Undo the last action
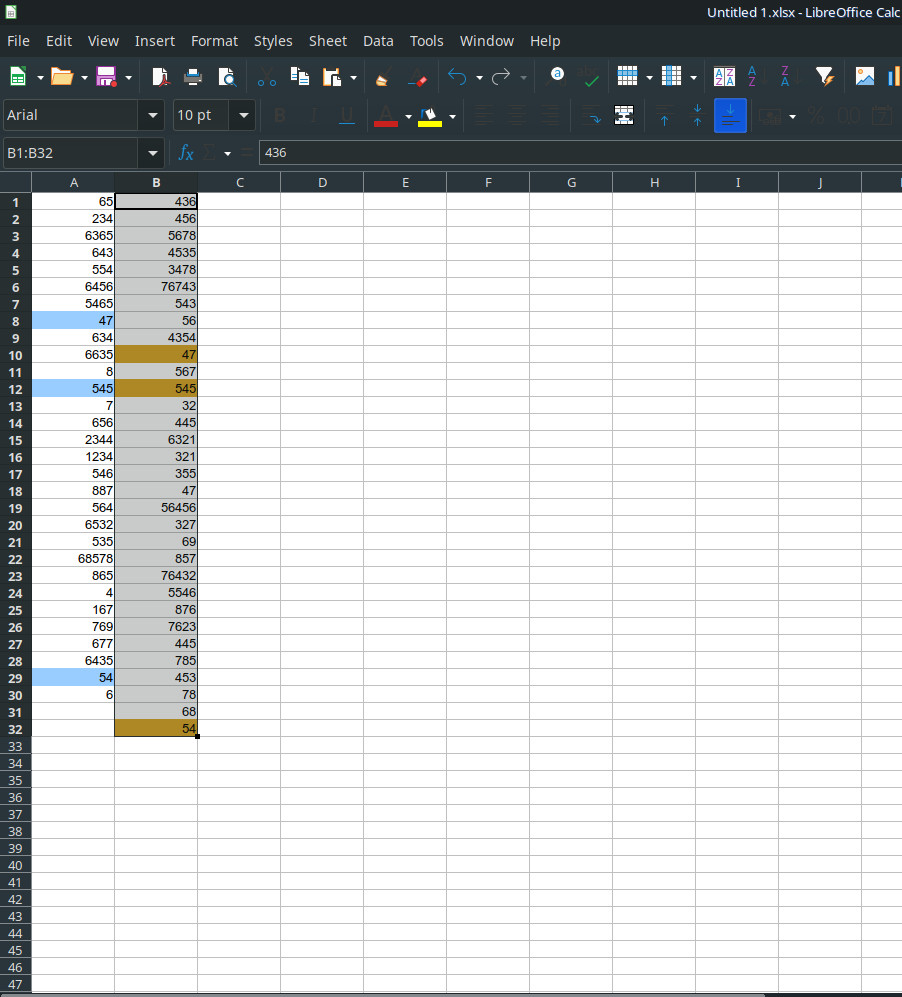902x997 pixels. point(457,77)
